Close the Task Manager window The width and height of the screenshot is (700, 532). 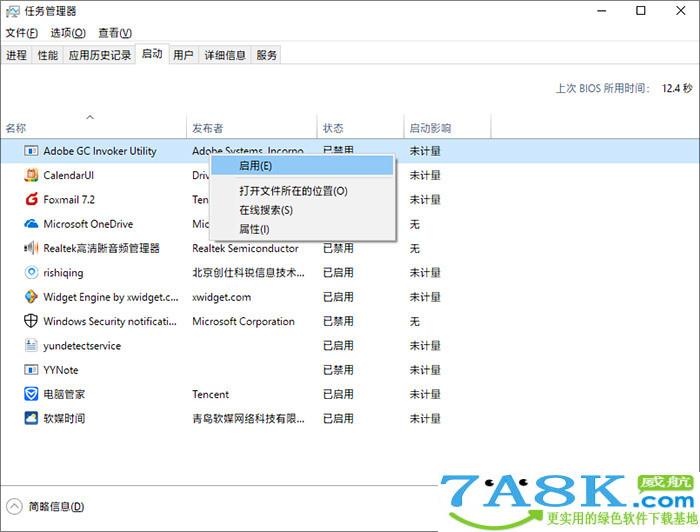pos(680,11)
